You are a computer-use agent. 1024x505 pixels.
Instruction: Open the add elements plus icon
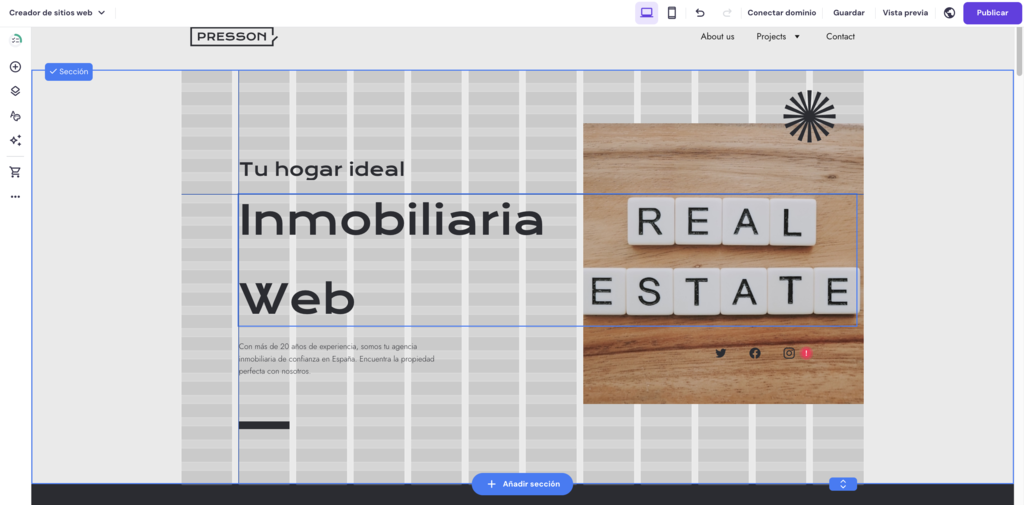[x=16, y=67]
